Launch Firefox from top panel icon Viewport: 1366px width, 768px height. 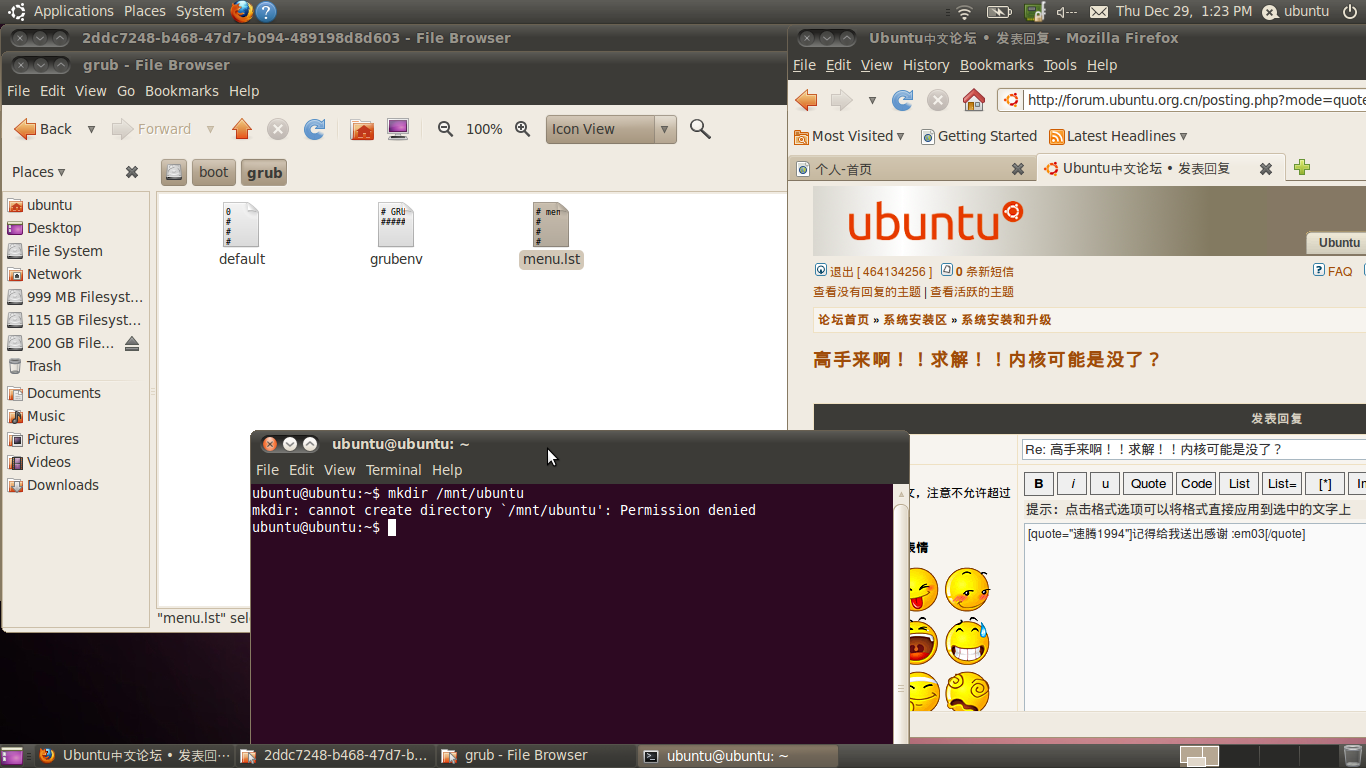point(241,11)
